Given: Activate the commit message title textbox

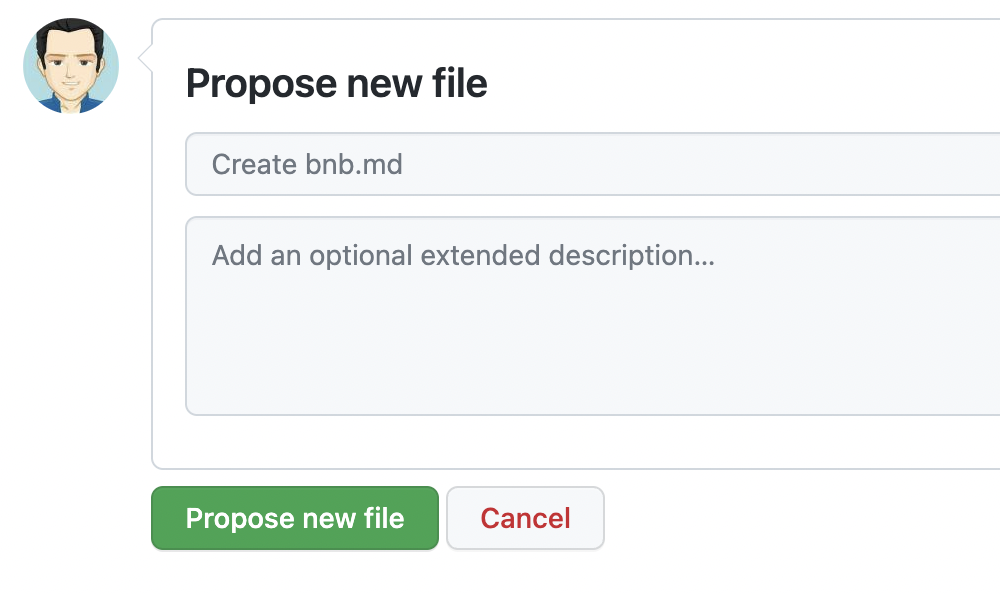Looking at the screenshot, I should (592, 164).
